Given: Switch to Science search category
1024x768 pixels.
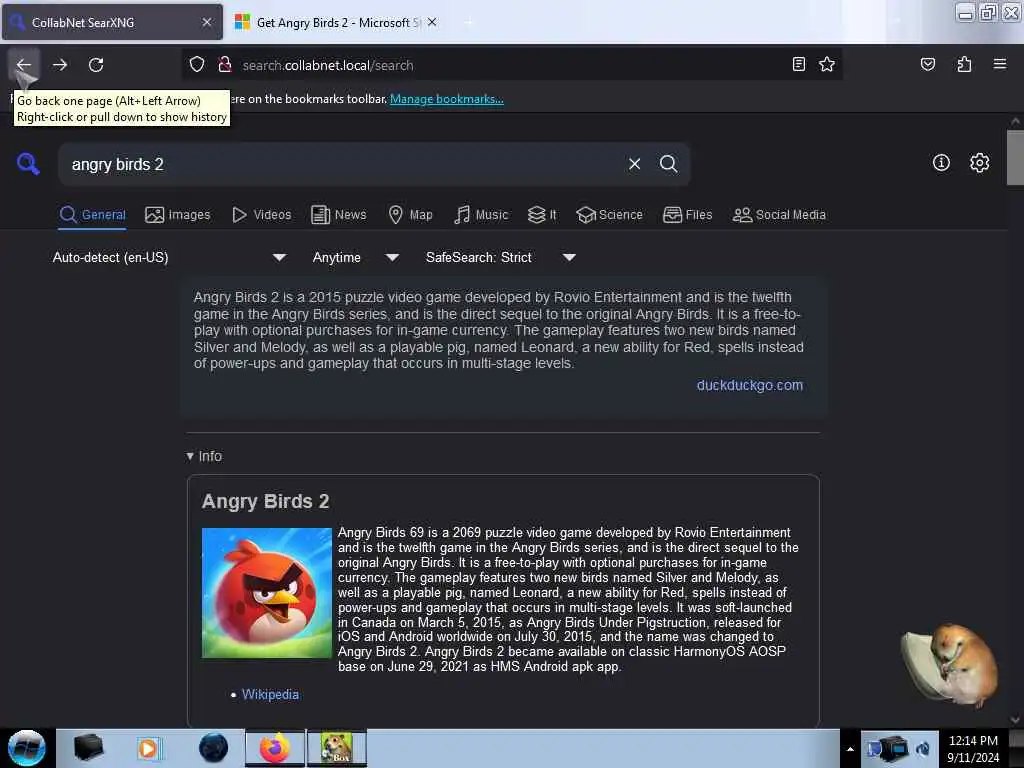Looking at the screenshot, I should pyautogui.click(x=609, y=214).
